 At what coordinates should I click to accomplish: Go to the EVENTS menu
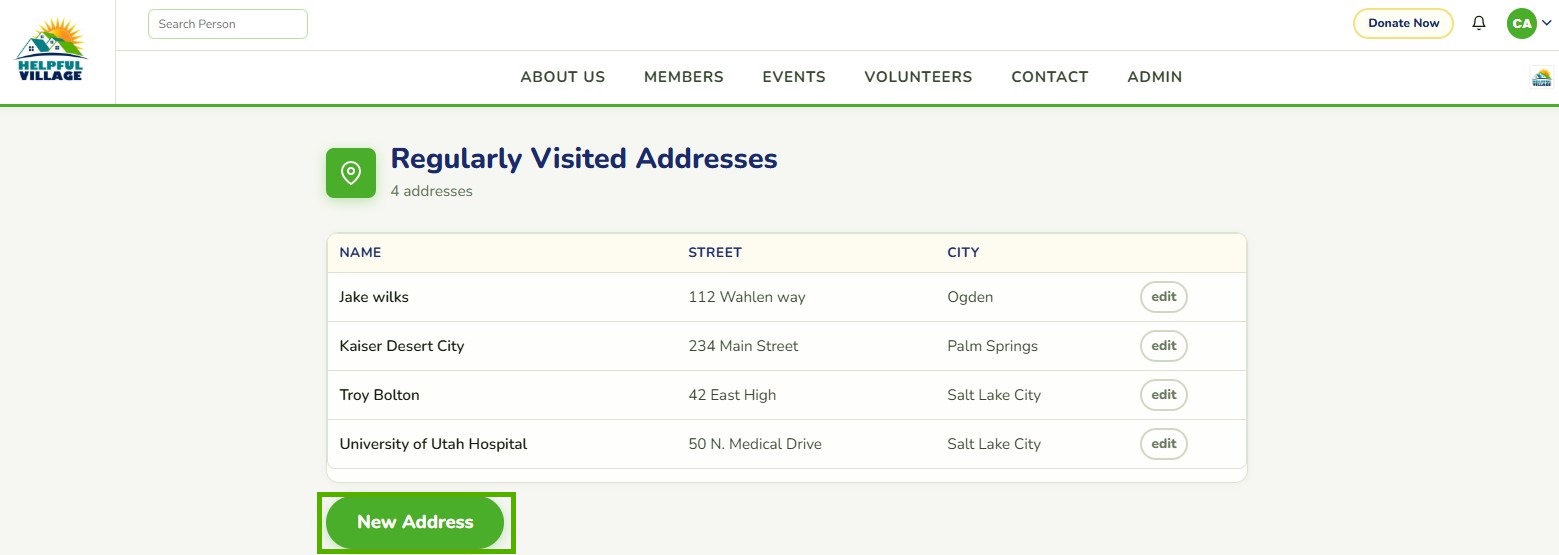794,77
